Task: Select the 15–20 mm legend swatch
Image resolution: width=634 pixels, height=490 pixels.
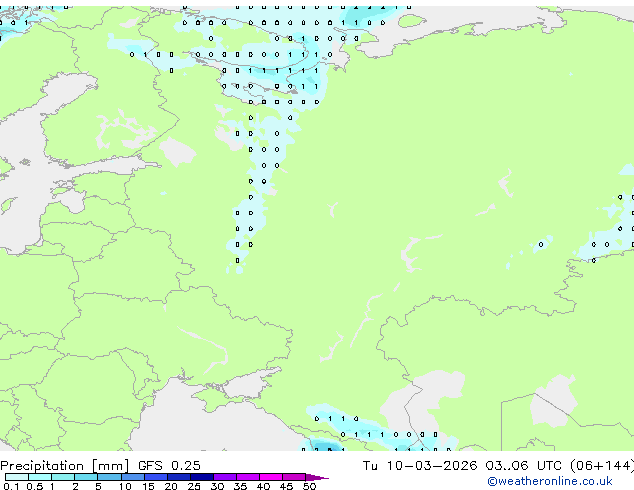Action: (156, 477)
